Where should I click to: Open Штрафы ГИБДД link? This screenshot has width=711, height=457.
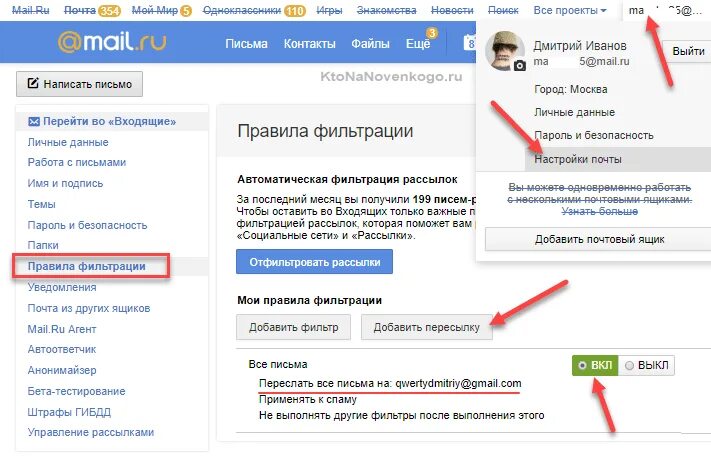(x=69, y=412)
